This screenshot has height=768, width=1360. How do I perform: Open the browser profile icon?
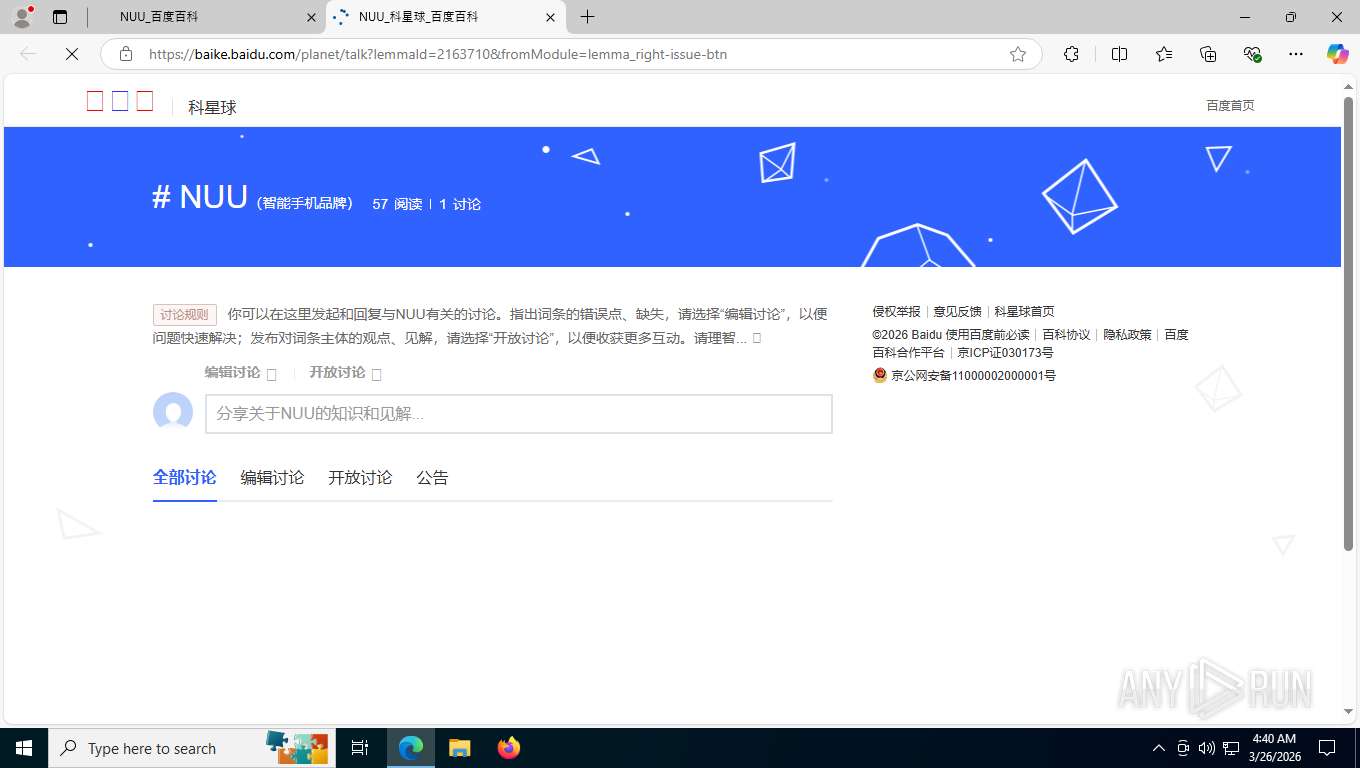[22, 17]
